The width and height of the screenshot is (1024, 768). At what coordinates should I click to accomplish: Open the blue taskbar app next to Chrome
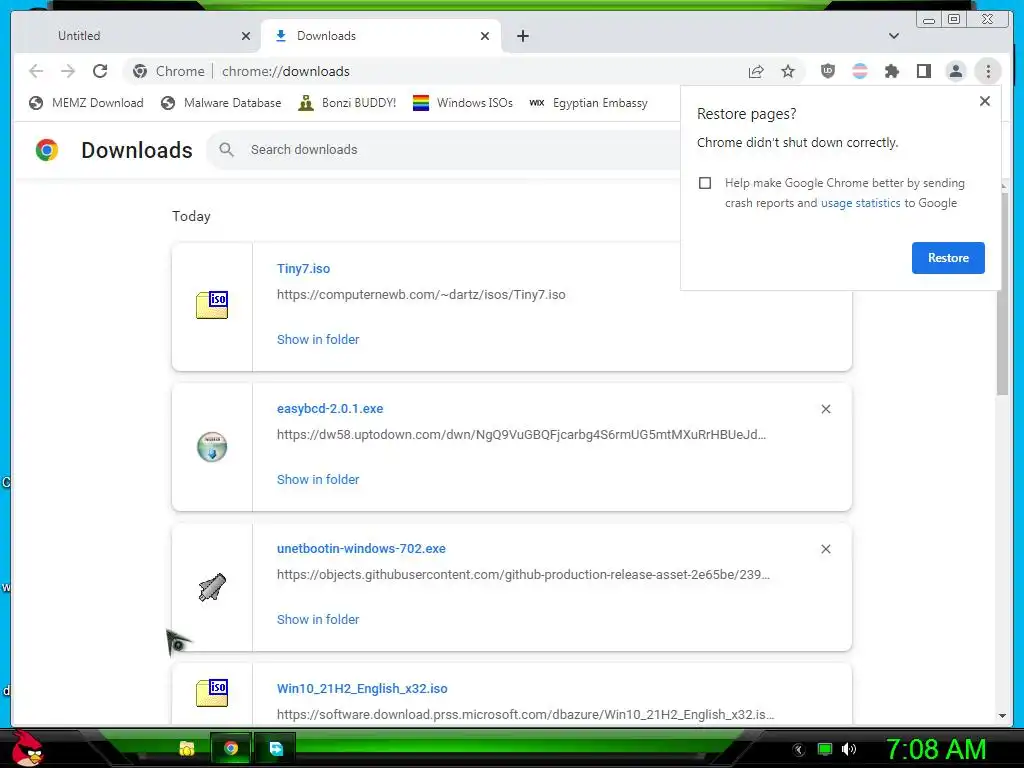(276, 748)
